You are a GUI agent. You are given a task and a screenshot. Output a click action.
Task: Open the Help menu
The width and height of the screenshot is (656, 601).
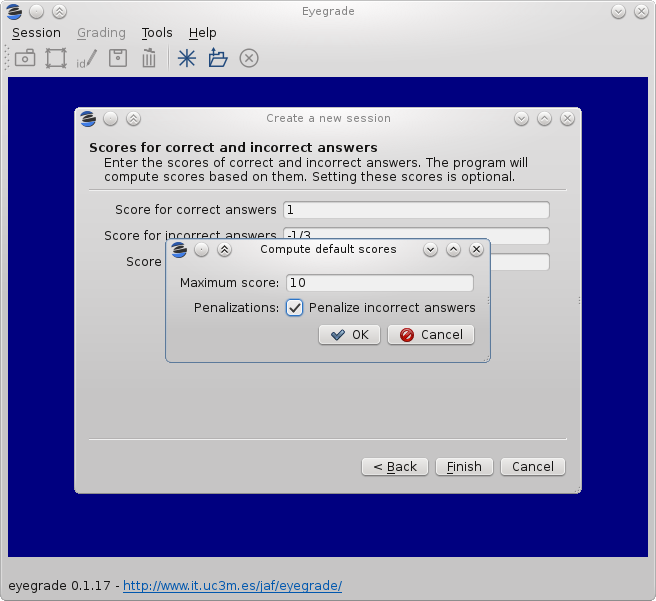point(202,33)
